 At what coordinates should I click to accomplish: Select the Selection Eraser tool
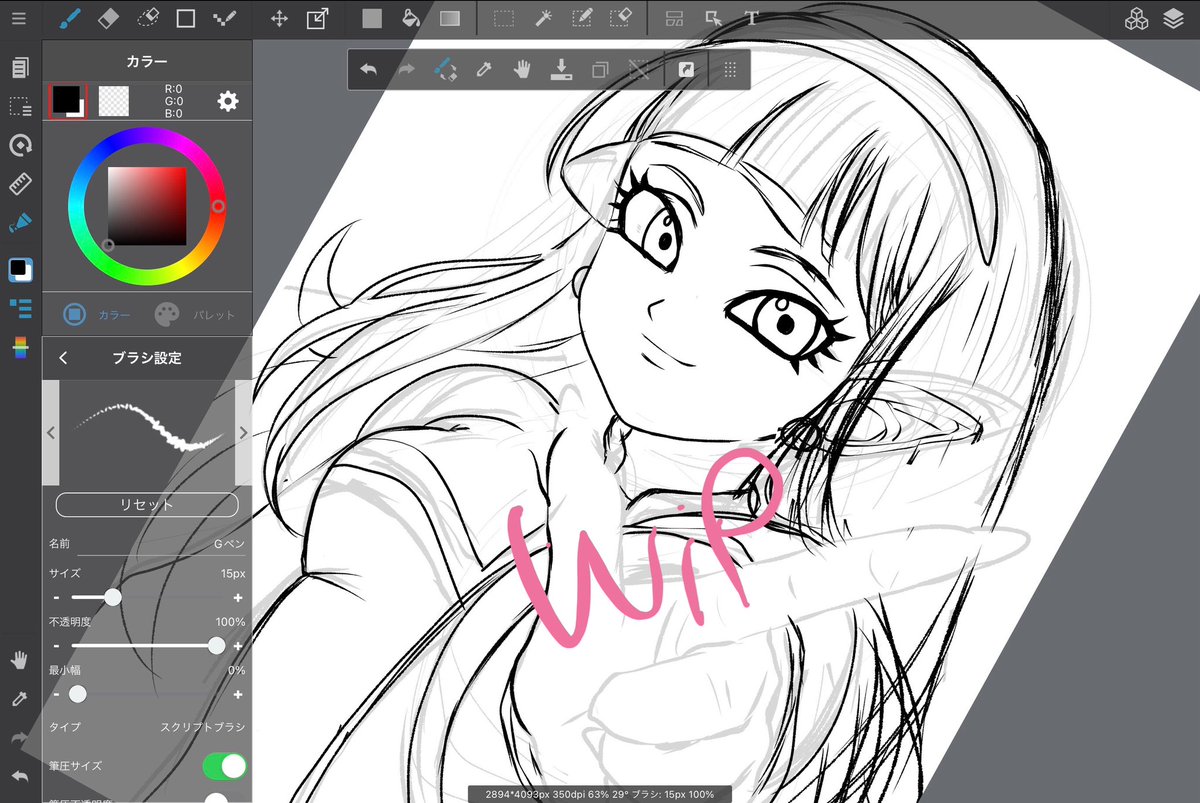click(621, 18)
